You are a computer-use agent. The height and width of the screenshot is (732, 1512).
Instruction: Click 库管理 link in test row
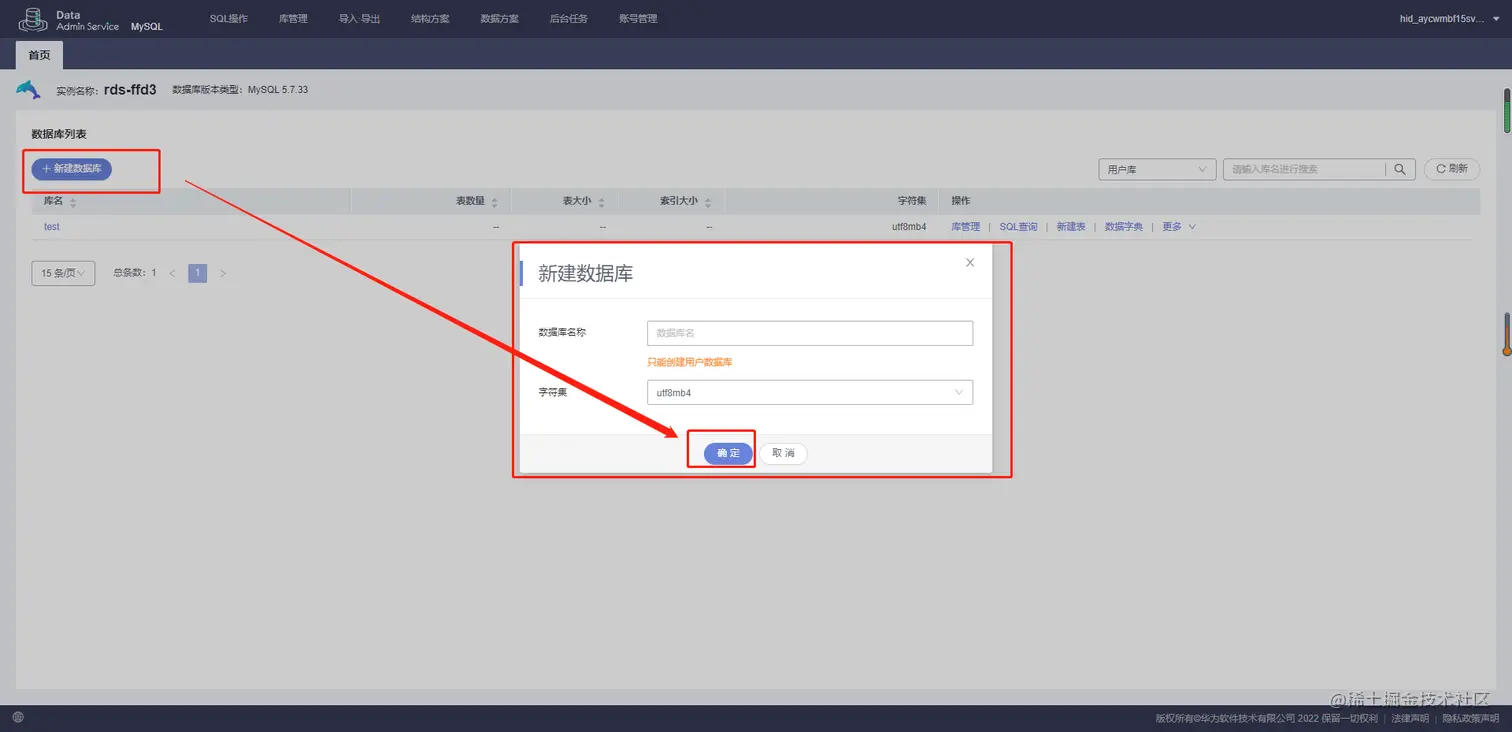(x=965, y=227)
